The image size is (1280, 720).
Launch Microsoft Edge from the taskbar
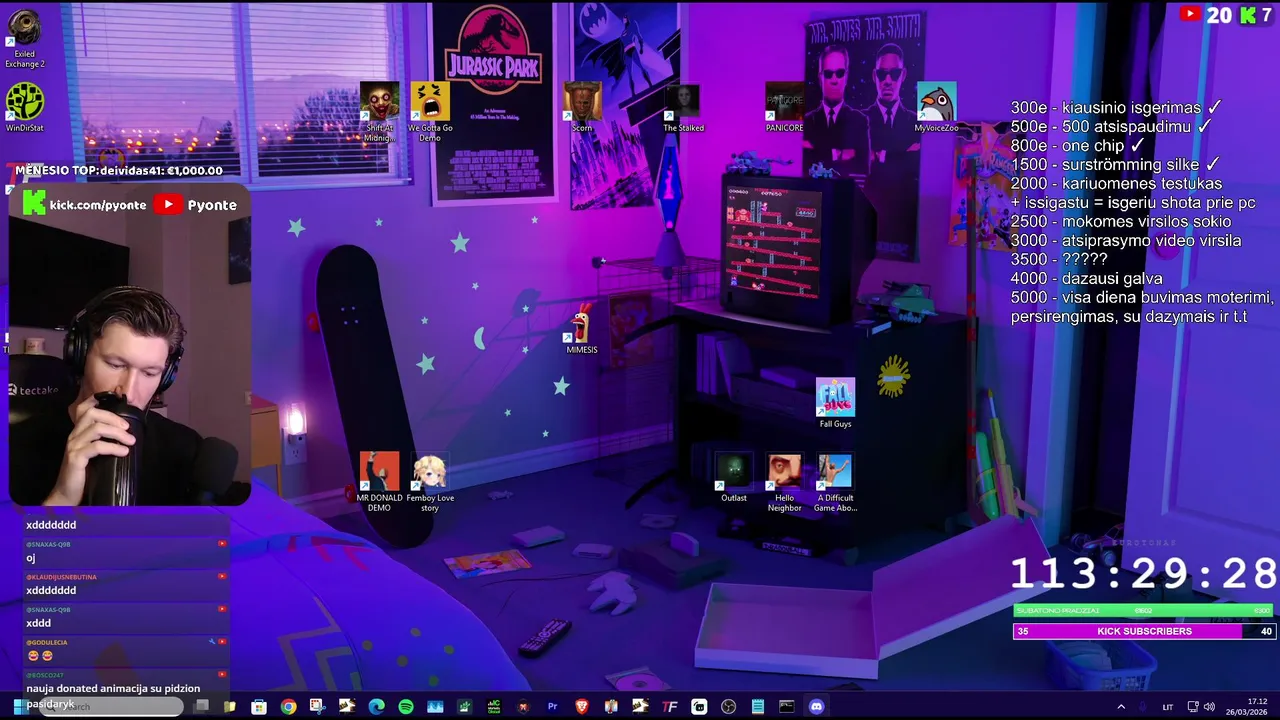click(376, 707)
